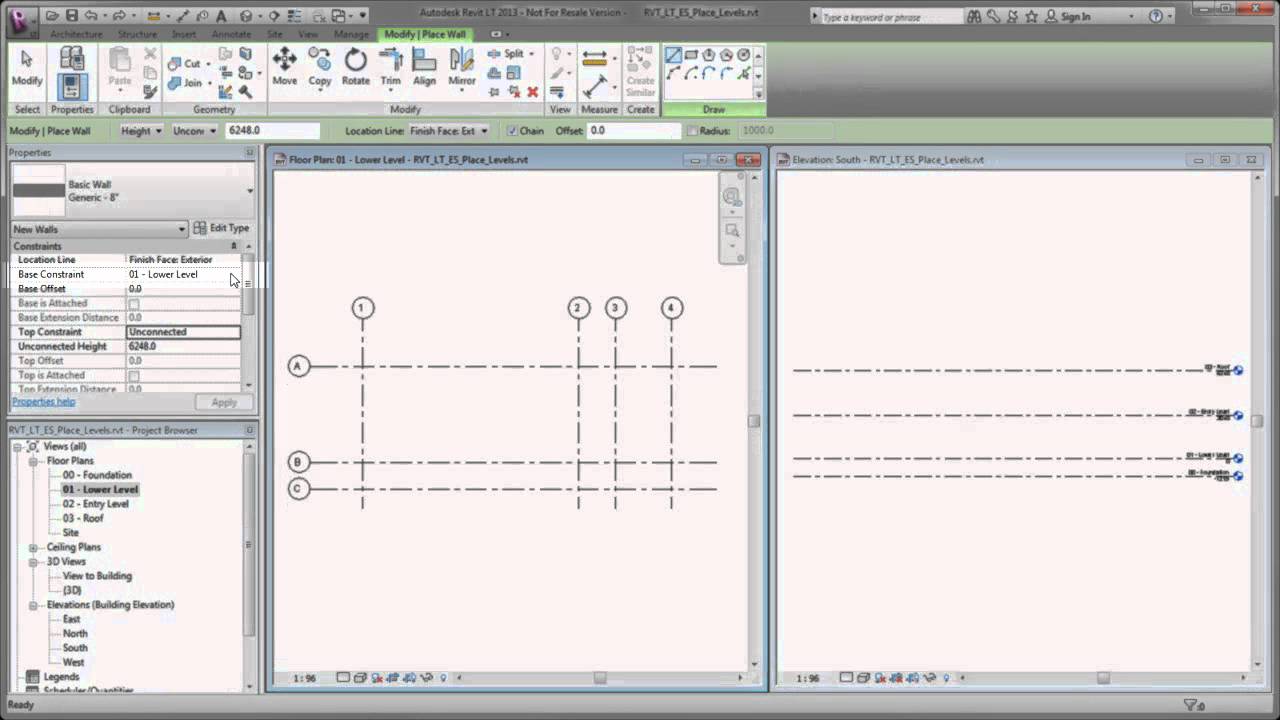Select the Line draw tool
This screenshot has width=1280, height=720.
[674, 55]
